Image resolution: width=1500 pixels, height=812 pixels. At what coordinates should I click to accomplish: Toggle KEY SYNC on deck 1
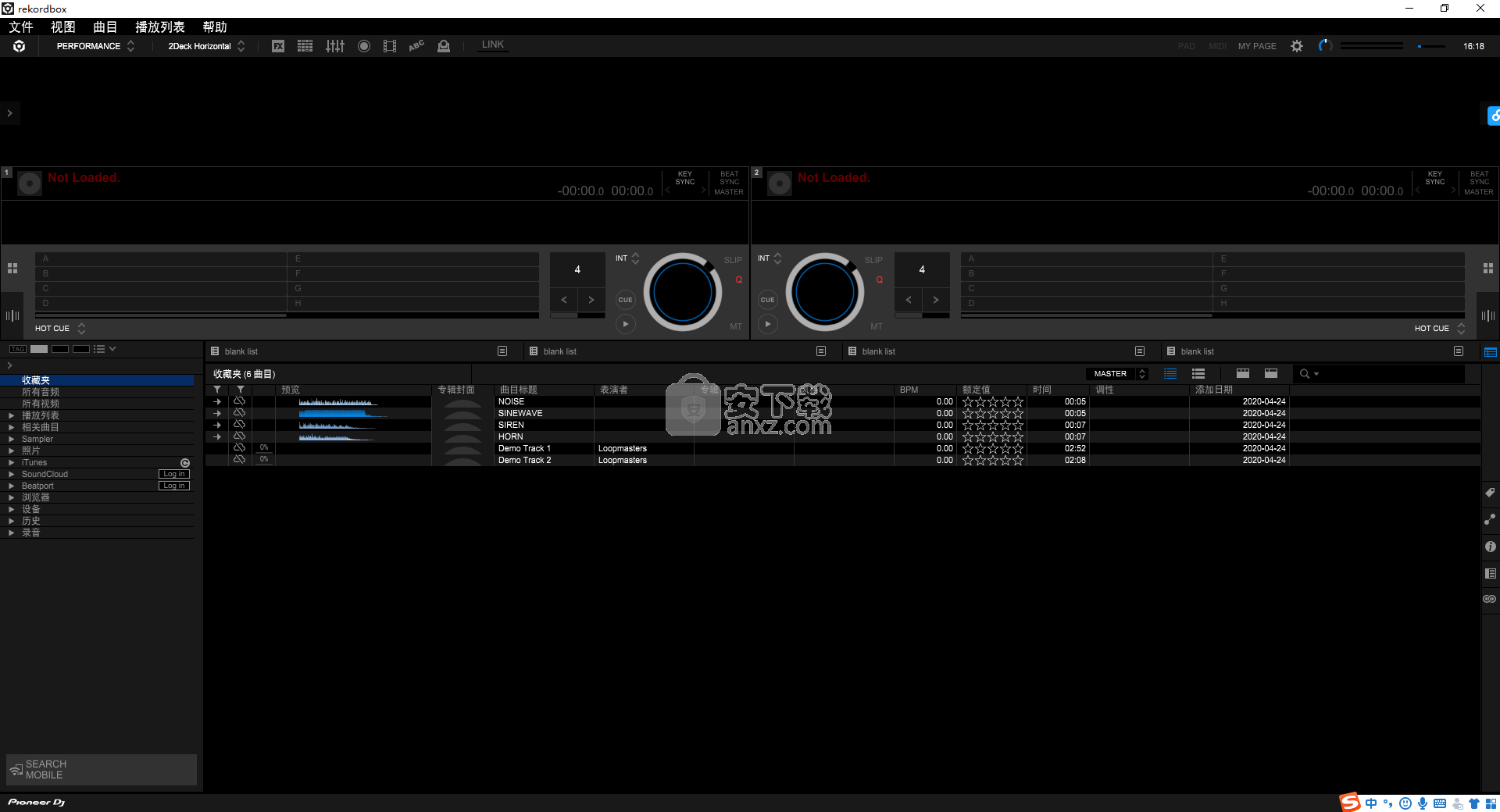pos(685,178)
